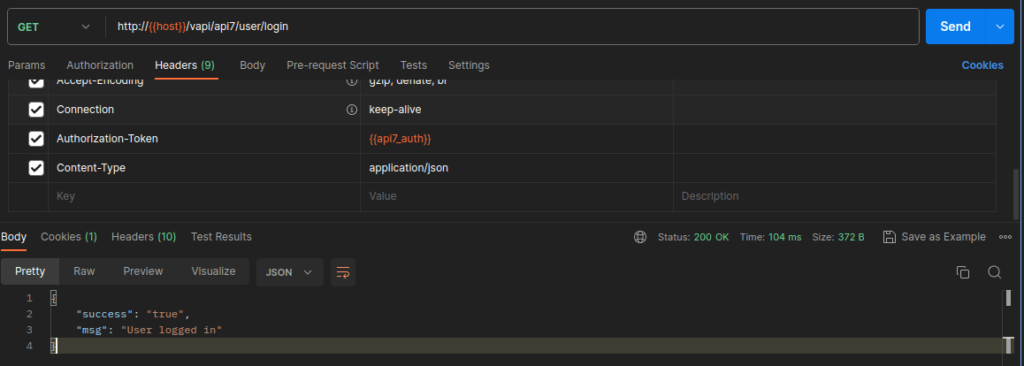Open the JSON format dropdown
The height and width of the screenshot is (366, 1024).
290,272
